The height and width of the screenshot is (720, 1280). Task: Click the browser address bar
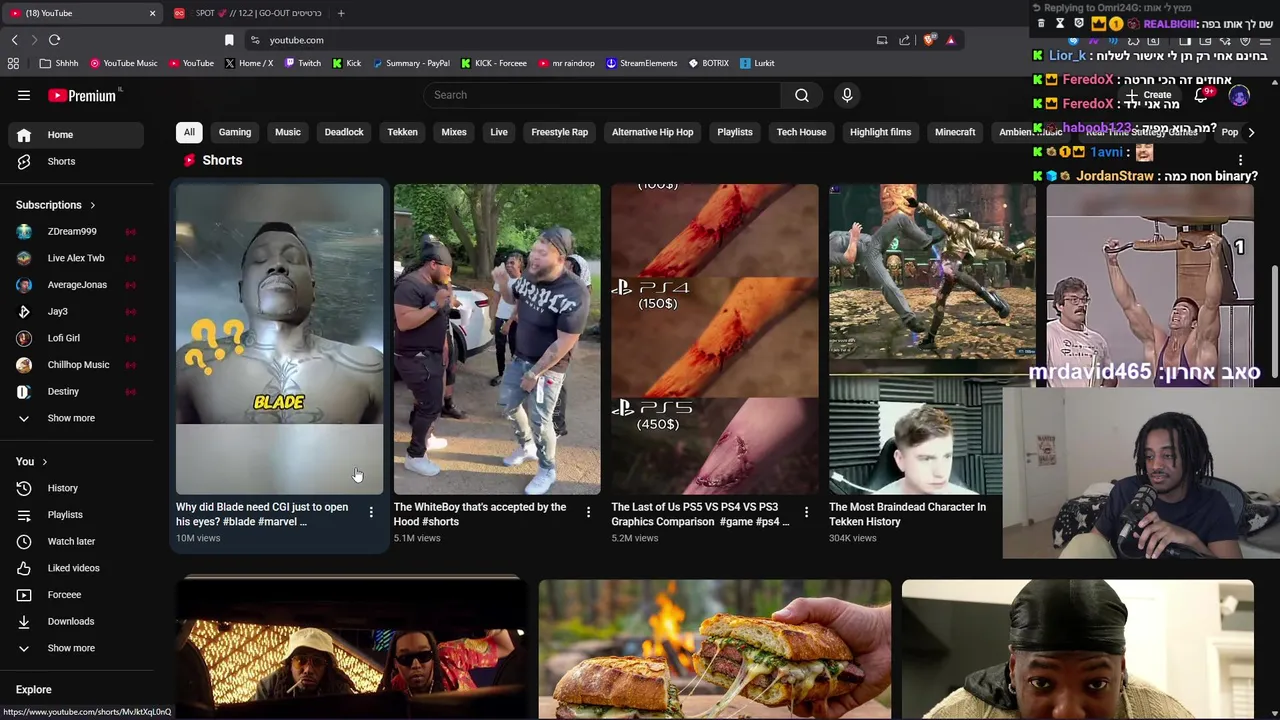coord(560,40)
